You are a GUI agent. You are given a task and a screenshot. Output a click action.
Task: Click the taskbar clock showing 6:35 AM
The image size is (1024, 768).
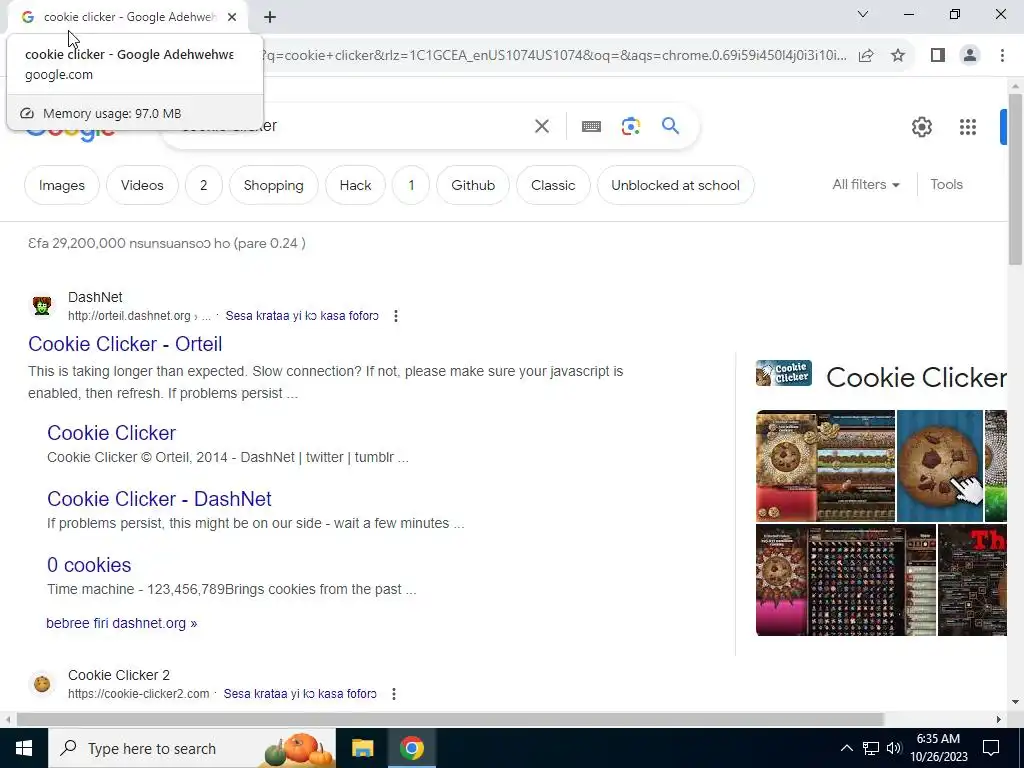[x=938, y=748]
